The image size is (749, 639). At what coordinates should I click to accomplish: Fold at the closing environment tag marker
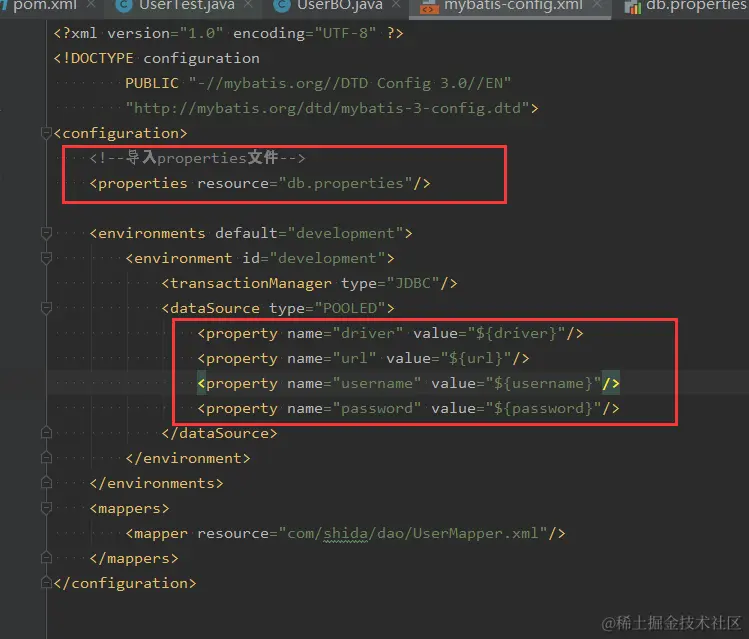46,458
